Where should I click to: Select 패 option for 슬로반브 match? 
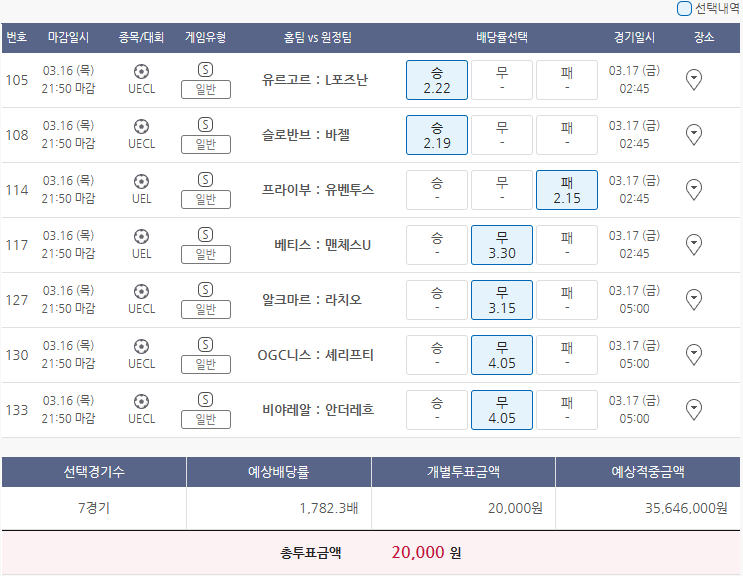pyautogui.click(x=567, y=135)
